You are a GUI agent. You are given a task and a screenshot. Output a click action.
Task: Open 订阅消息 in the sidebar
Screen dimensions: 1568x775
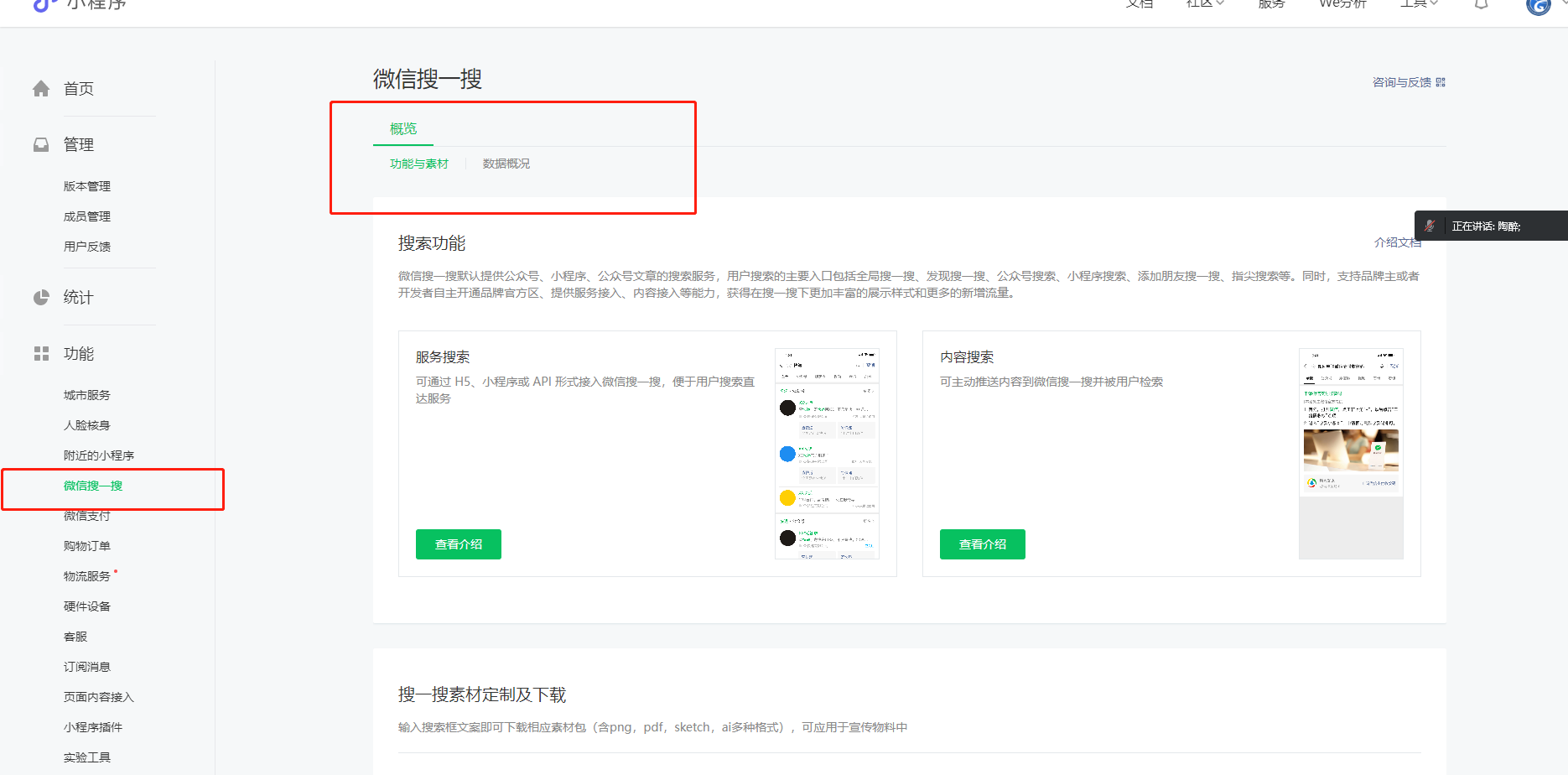click(x=87, y=667)
